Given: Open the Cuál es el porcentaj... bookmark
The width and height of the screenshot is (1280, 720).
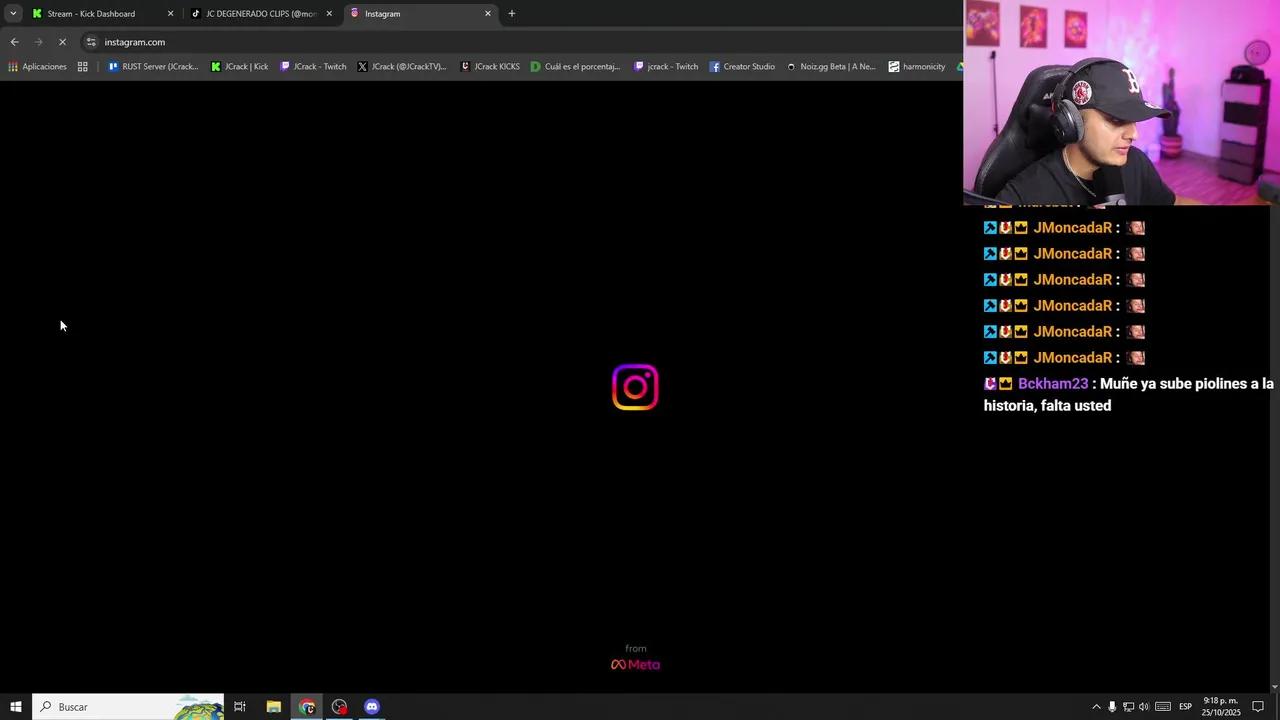Looking at the screenshot, I should click(576, 67).
